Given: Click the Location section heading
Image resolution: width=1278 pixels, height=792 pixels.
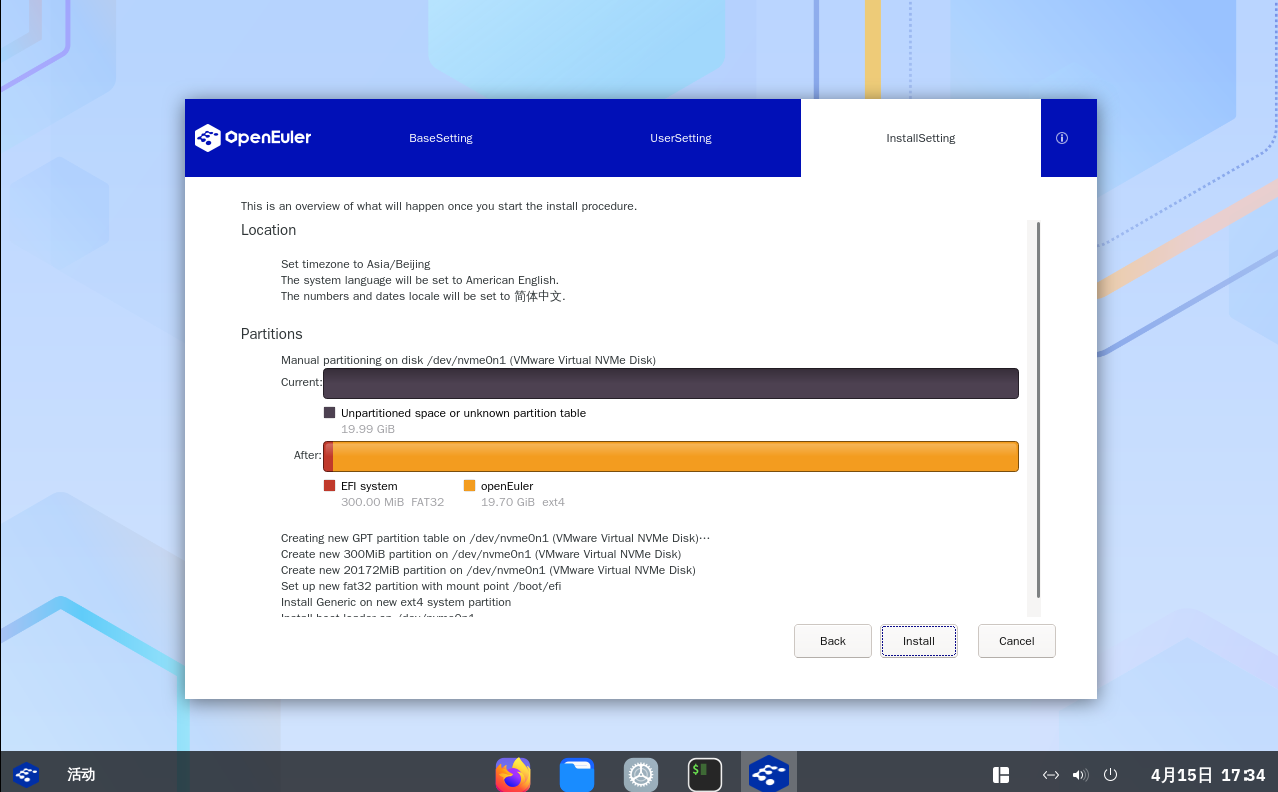Looking at the screenshot, I should click(268, 230).
